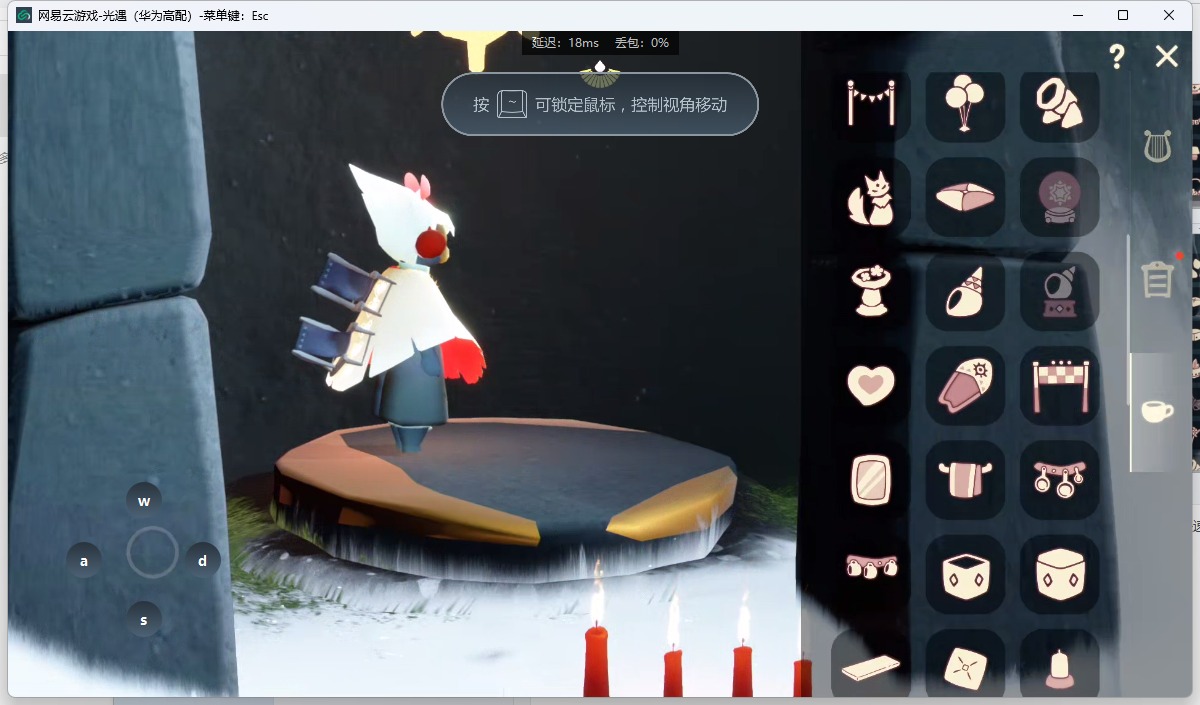
Task: Pick the open-top box item
Action: tap(965, 574)
